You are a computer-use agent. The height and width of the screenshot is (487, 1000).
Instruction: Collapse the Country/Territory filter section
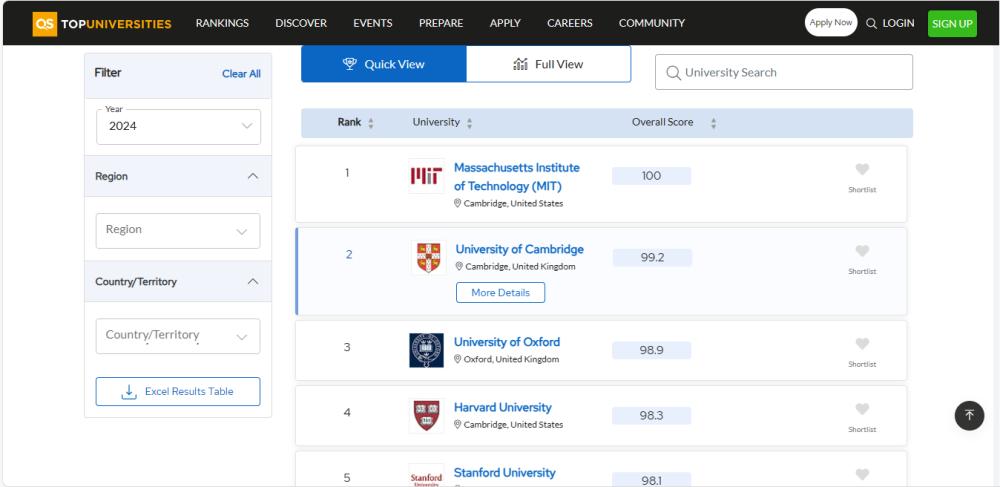click(x=253, y=281)
